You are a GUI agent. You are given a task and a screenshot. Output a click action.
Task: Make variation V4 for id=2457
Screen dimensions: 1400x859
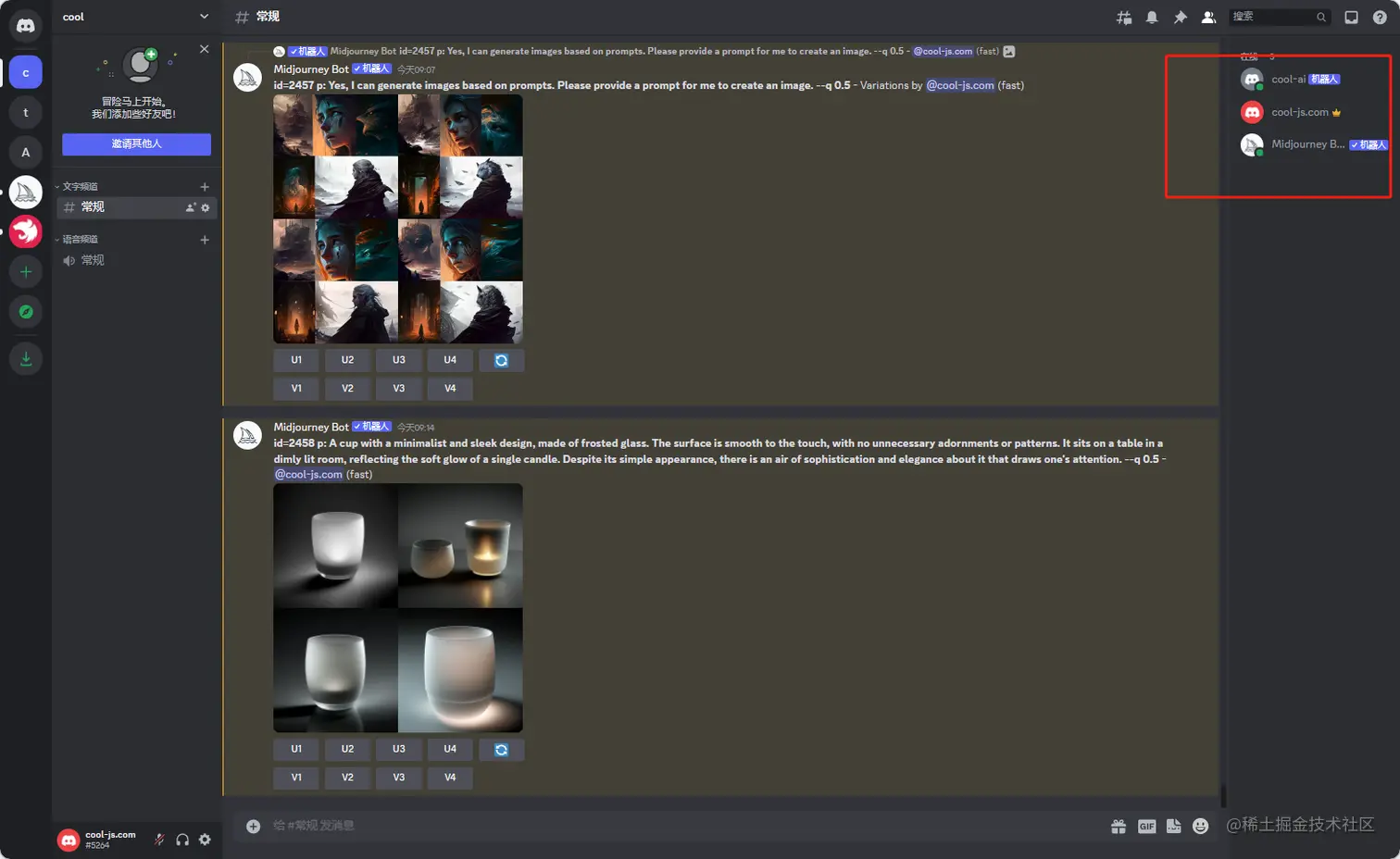click(x=450, y=389)
